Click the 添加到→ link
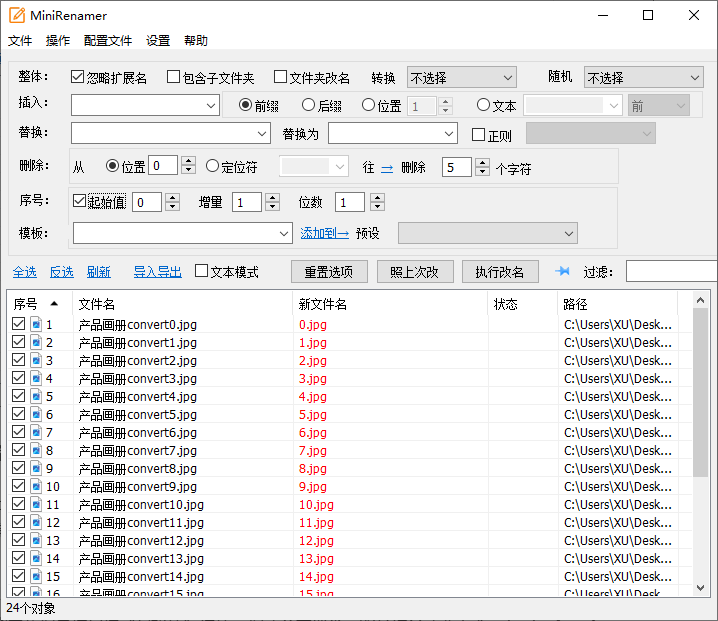The image size is (718, 621). [325, 233]
